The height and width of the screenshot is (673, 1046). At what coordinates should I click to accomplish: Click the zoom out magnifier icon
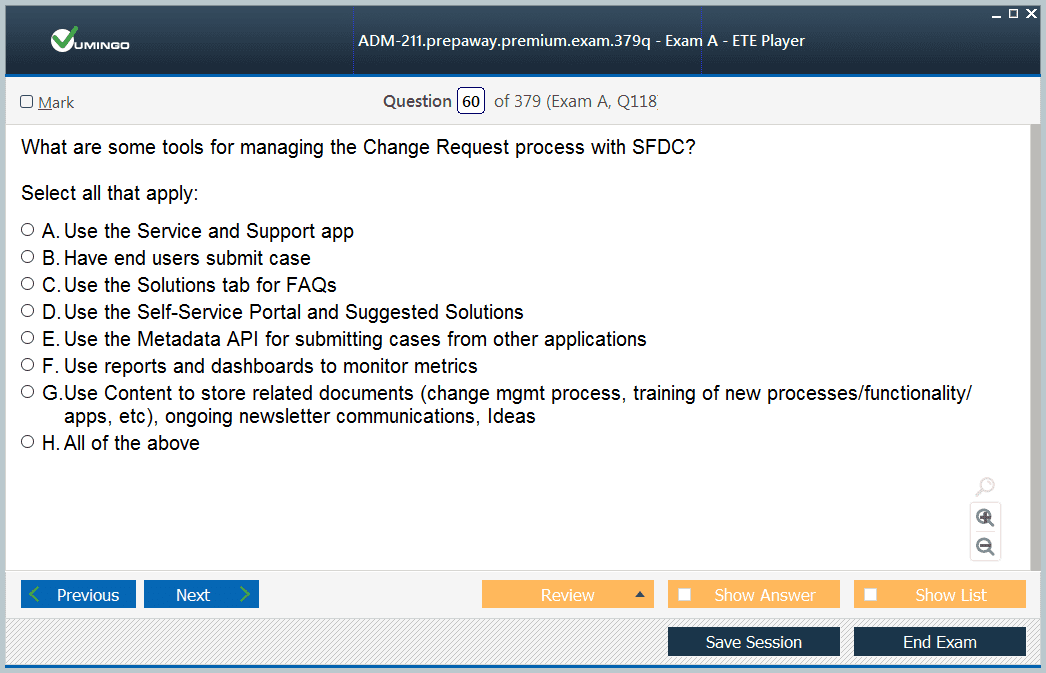(x=985, y=547)
